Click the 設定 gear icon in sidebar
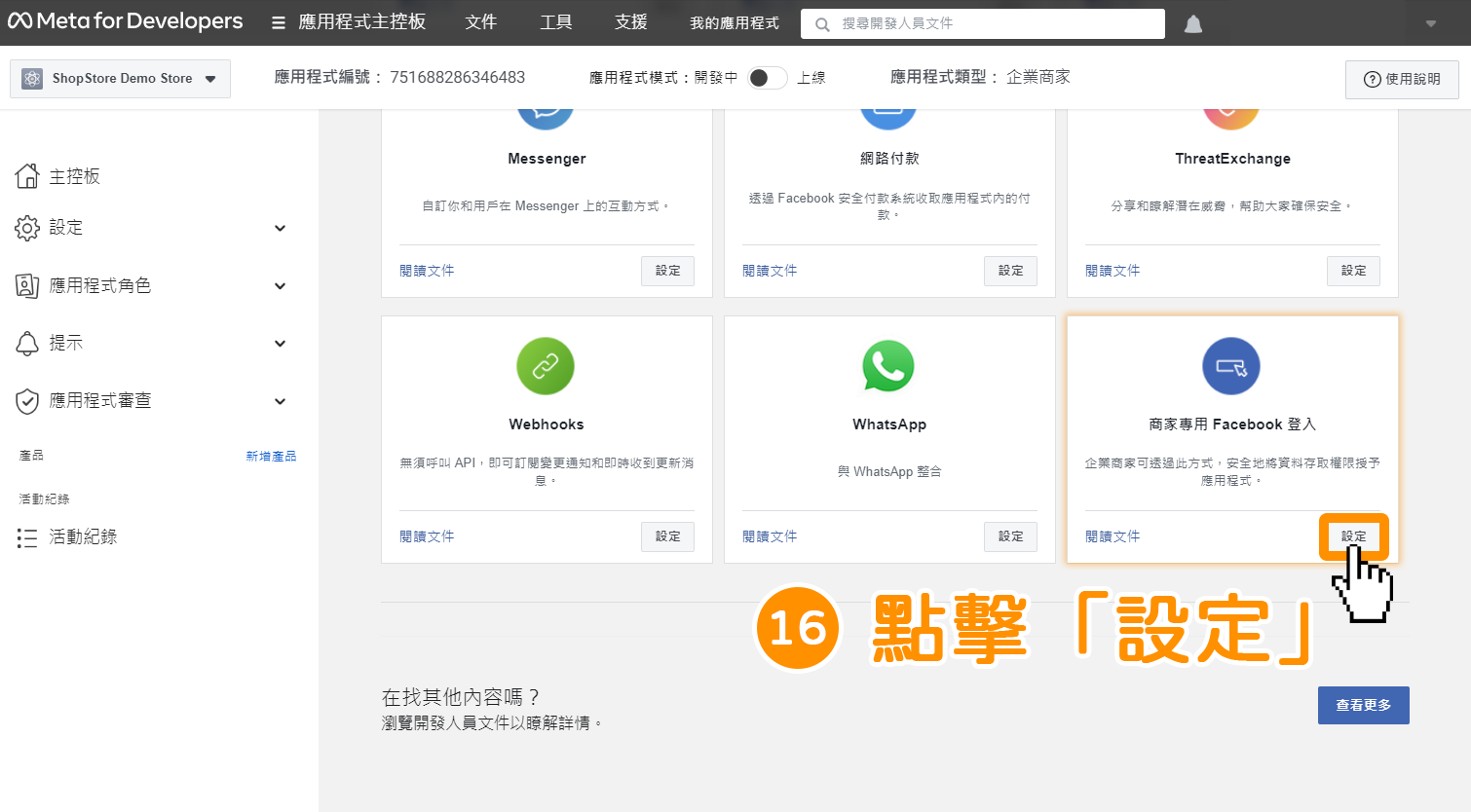 point(27,228)
